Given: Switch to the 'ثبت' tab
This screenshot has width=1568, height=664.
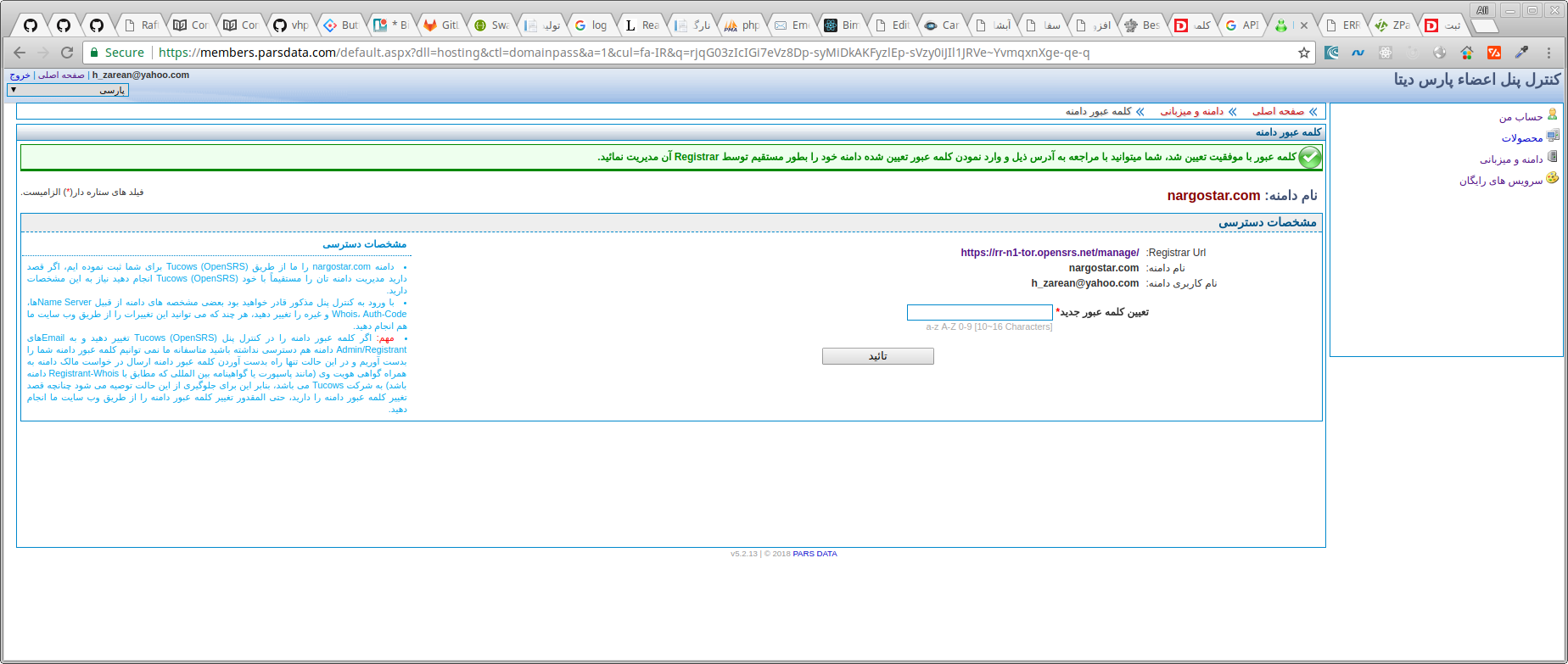Looking at the screenshot, I should (x=1442, y=25).
